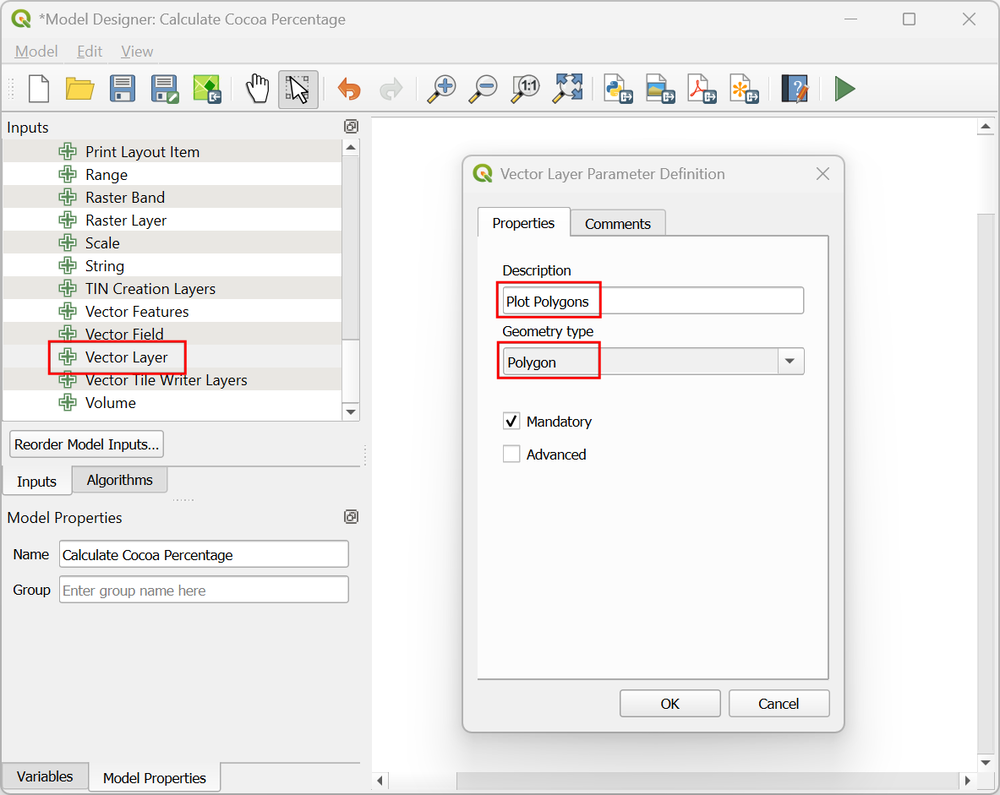Click the canvas vertical scroll down arrow

point(985,762)
